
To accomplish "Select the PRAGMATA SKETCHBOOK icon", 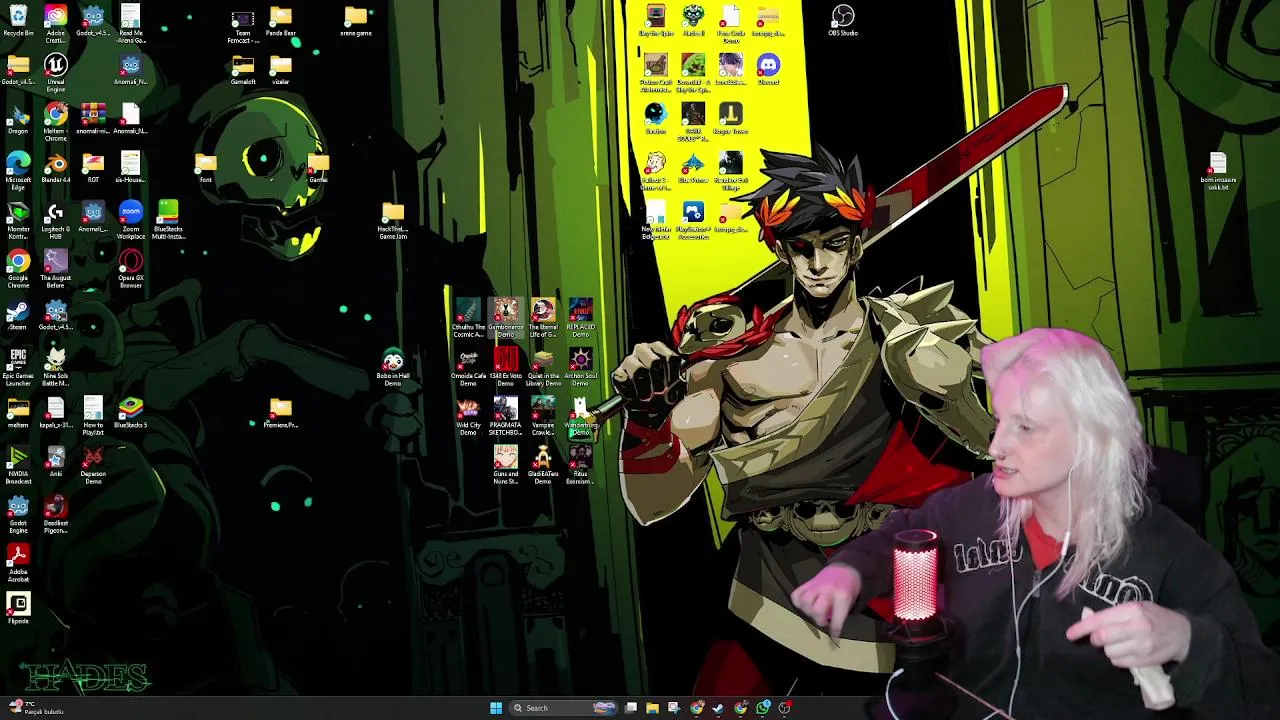I will (506, 417).
